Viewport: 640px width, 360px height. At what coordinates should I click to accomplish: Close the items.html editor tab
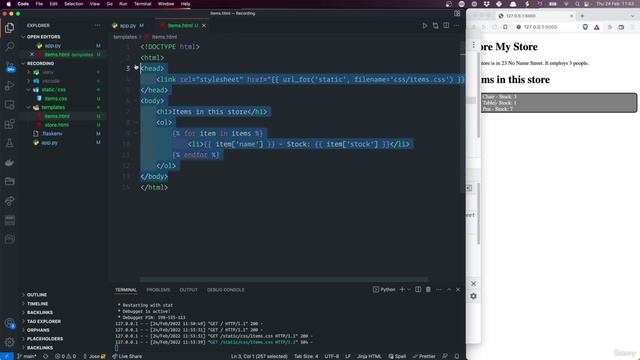point(204,26)
